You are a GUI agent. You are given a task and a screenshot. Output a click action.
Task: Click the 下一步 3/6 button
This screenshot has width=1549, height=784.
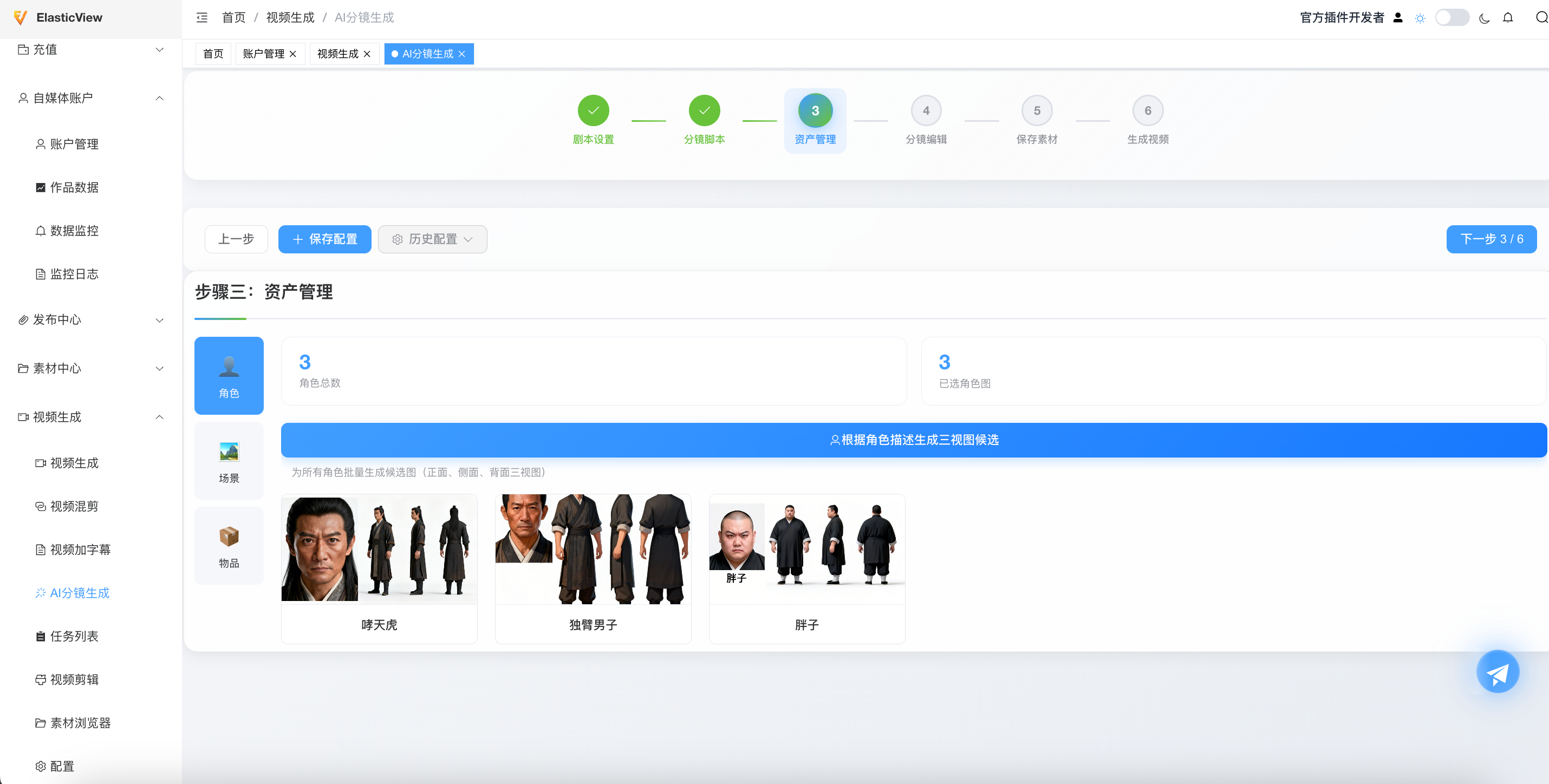1491,239
